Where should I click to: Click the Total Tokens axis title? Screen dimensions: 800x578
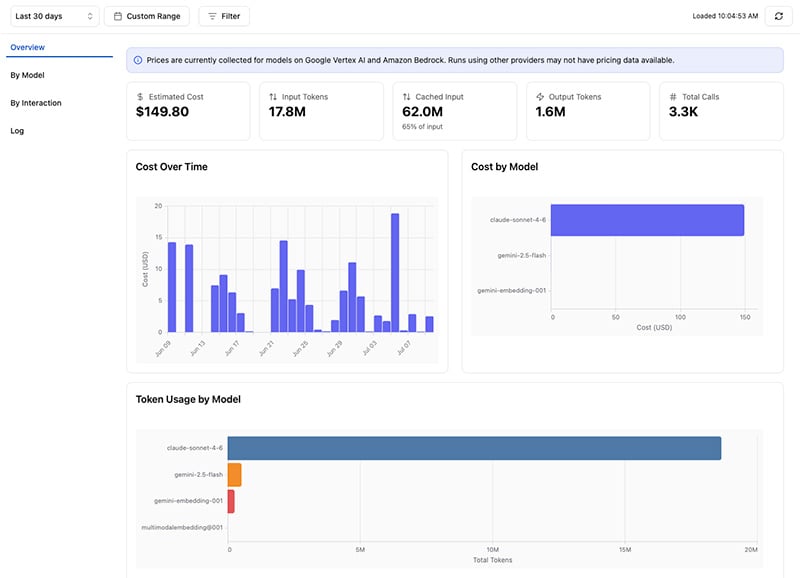pyautogui.click(x=492, y=560)
